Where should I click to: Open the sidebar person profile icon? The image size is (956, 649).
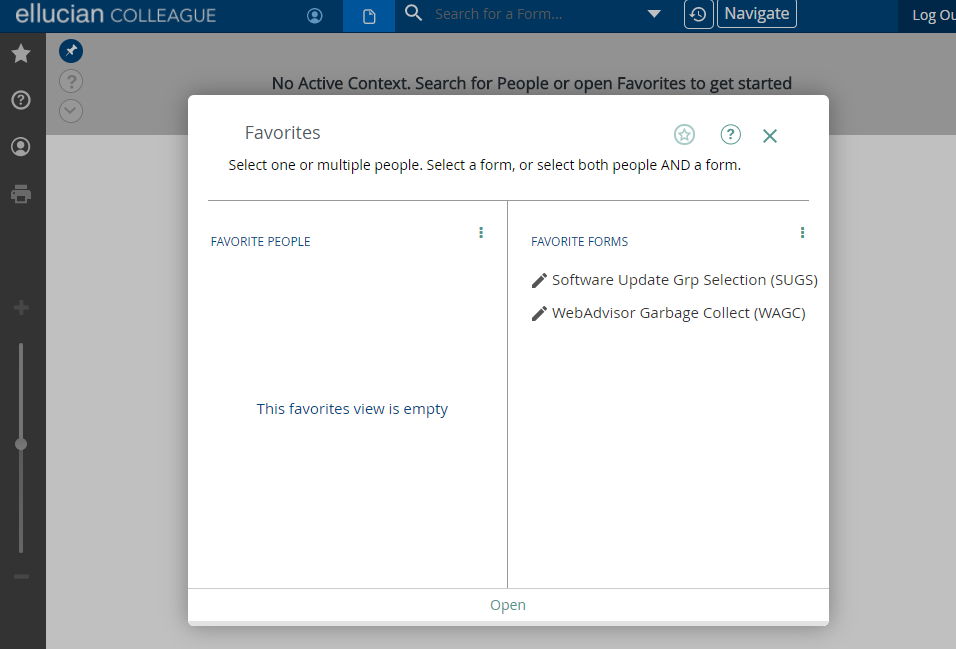tap(21, 147)
